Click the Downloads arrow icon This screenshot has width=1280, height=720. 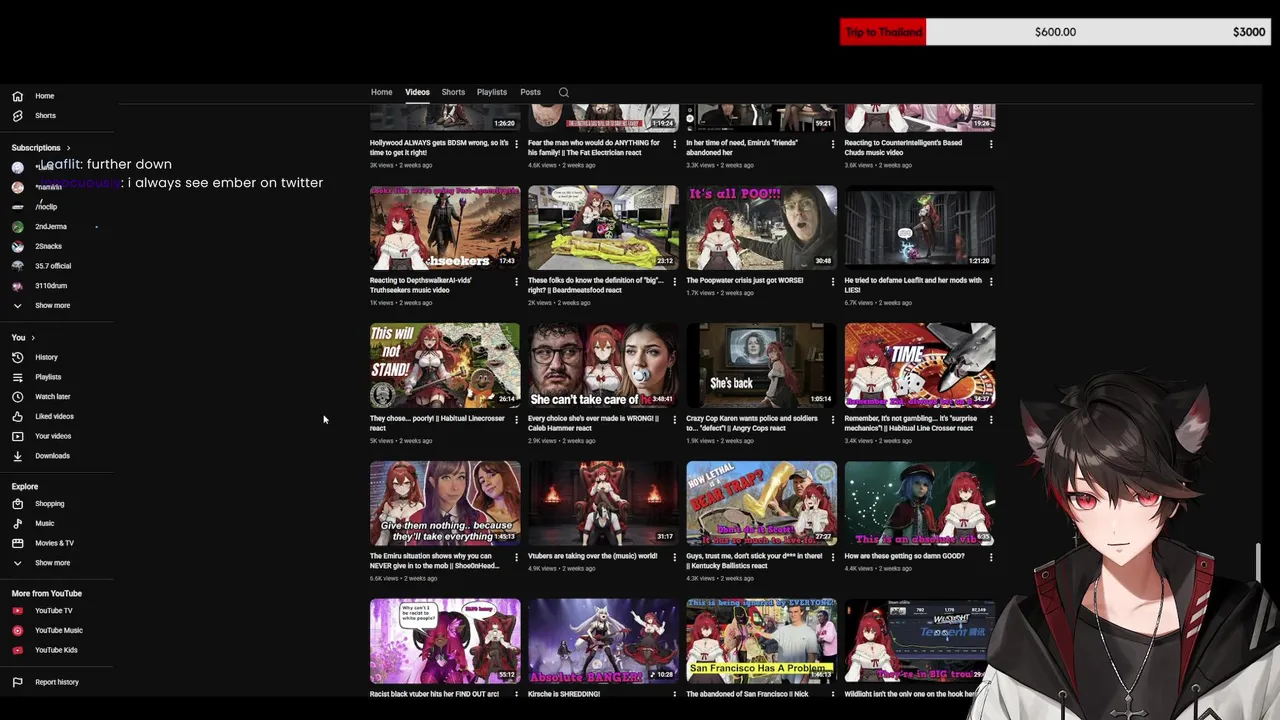[x=17, y=456]
